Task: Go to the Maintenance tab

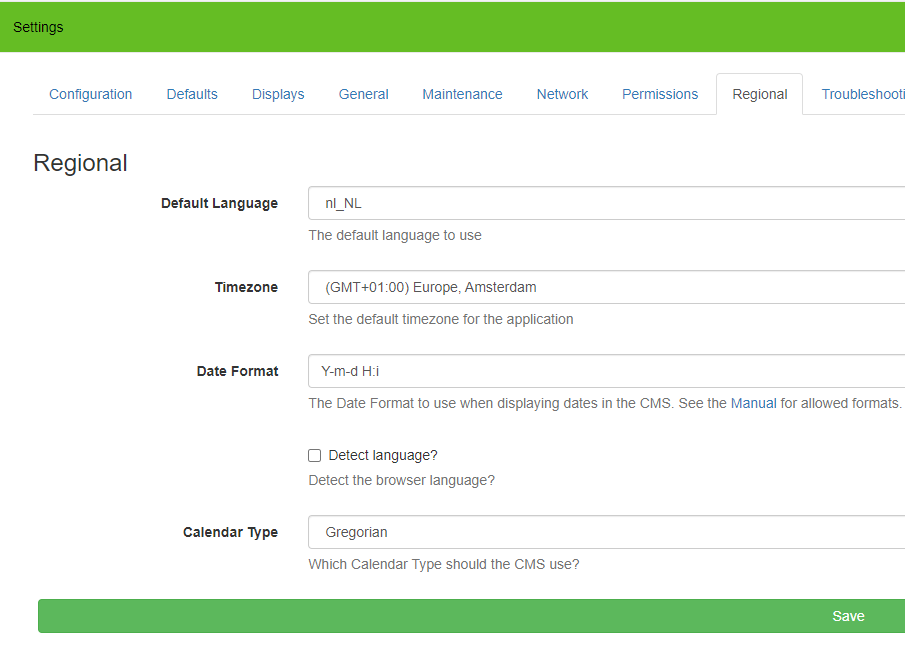Action: click(462, 94)
